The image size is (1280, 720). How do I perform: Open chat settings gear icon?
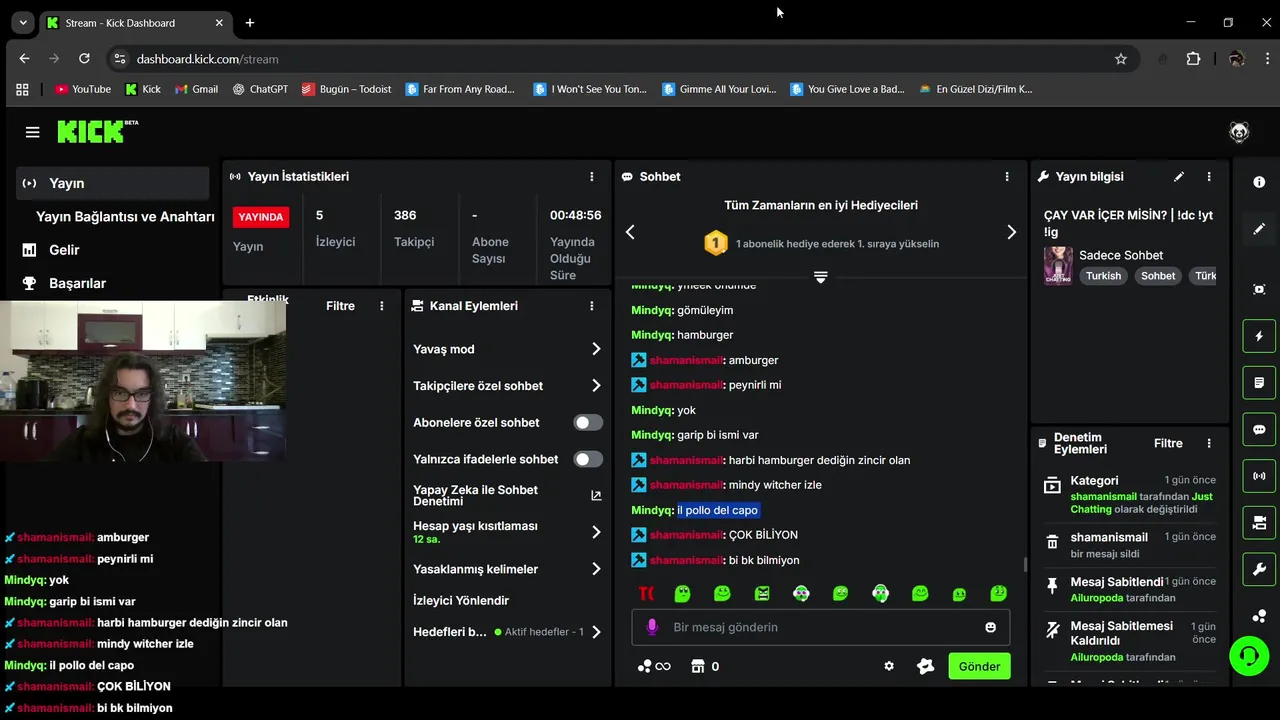889,666
